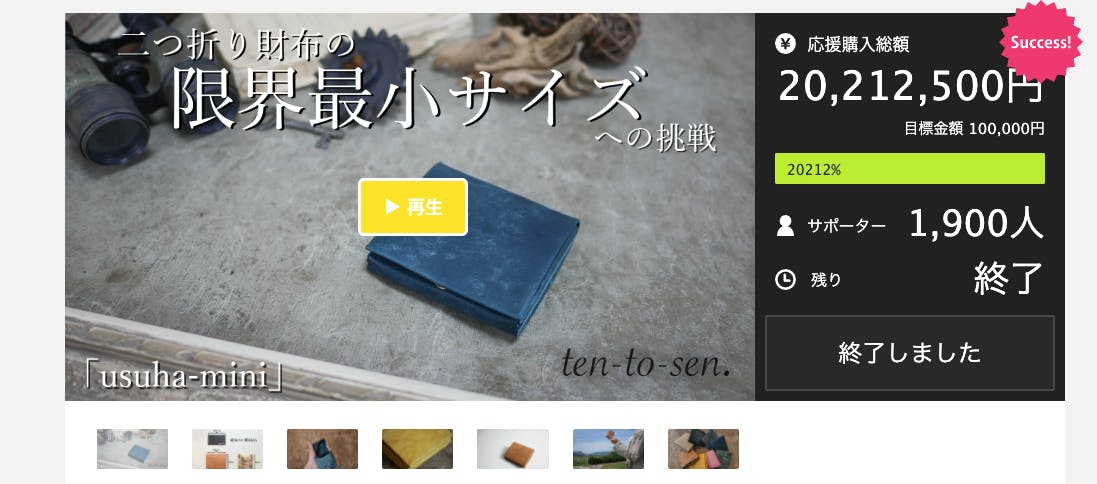Select thumbnail of hand holding dark wallet
This screenshot has height=484, width=1097.
pyautogui.click(x=323, y=449)
